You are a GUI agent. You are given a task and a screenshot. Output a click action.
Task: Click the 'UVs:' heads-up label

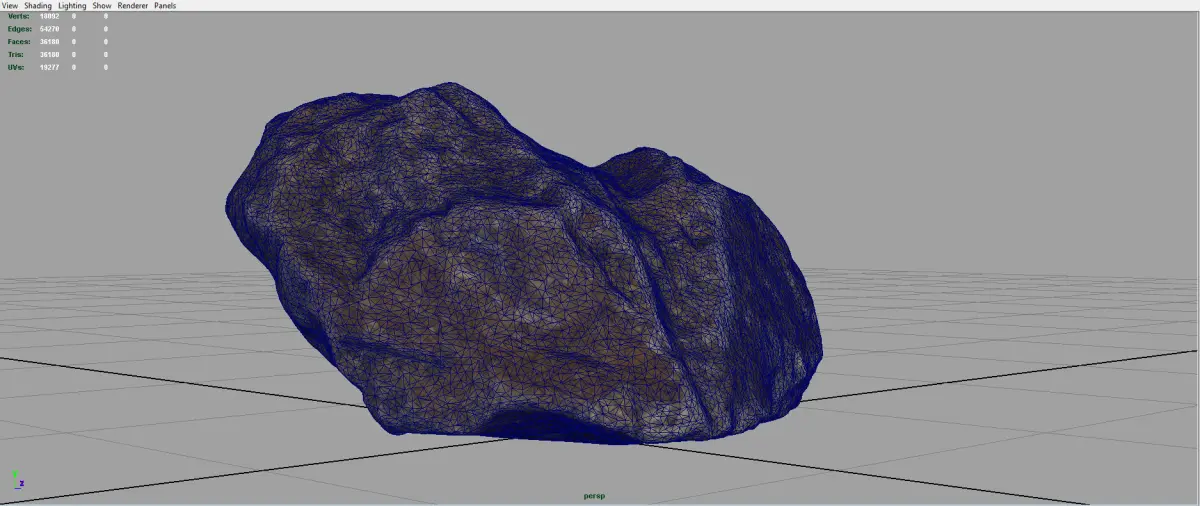pos(17,67)
